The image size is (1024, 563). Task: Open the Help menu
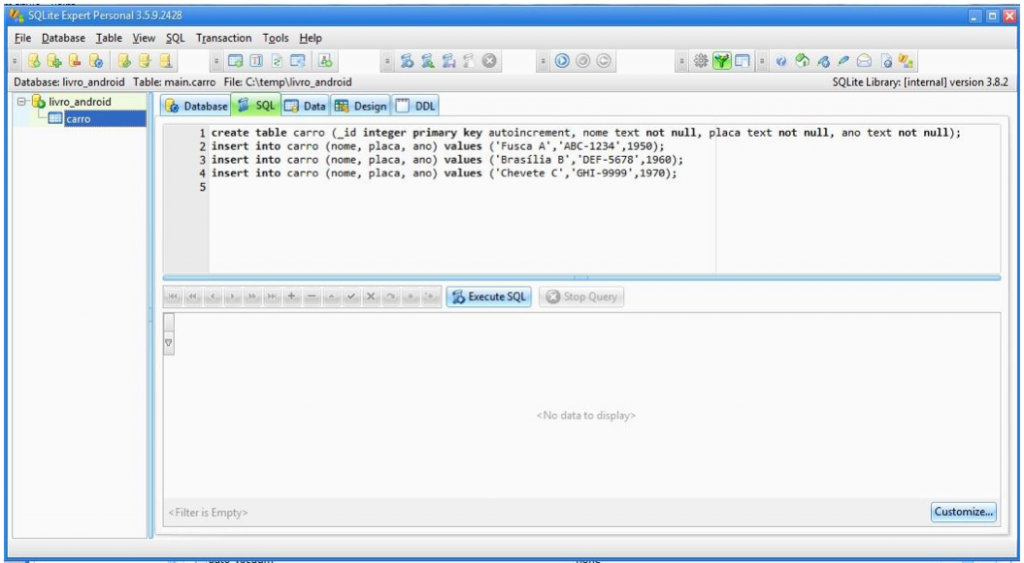tap(310, 38)
